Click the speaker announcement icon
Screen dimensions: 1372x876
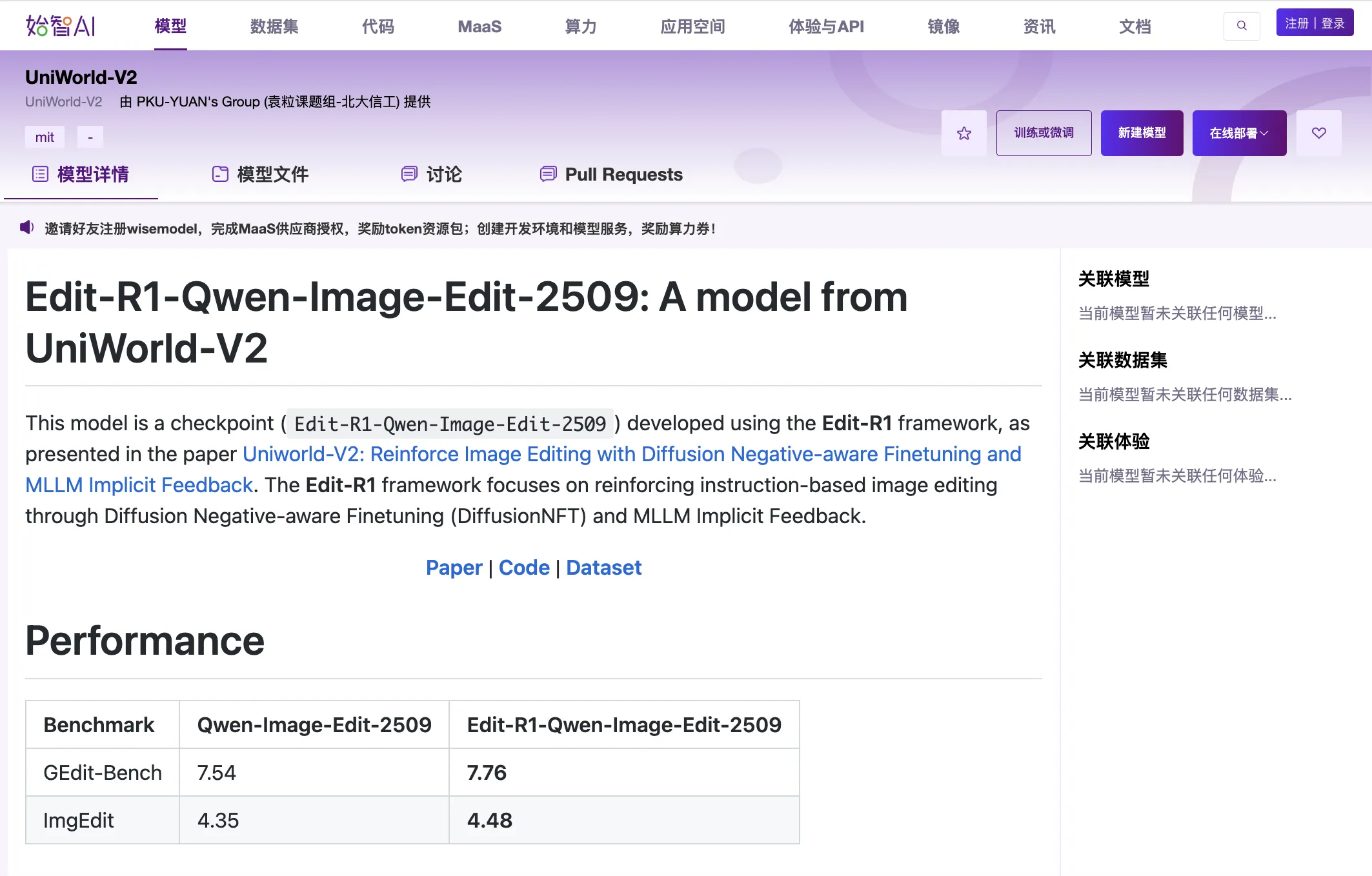(26, 228)
